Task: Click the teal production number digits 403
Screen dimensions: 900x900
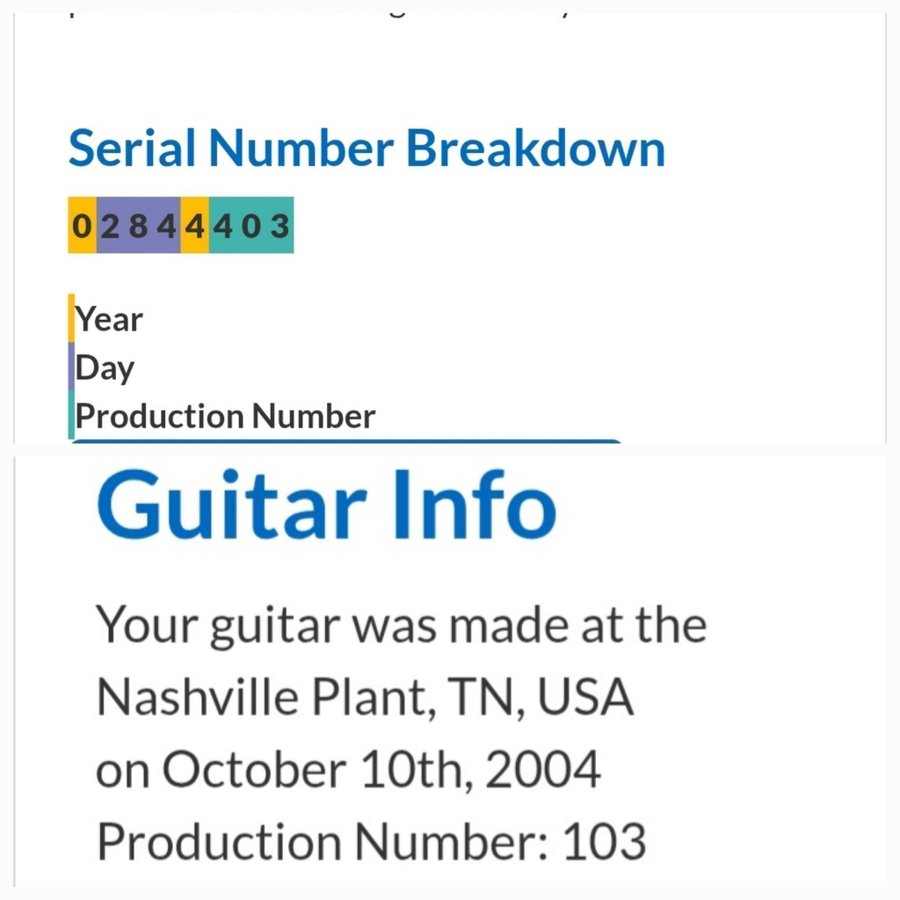Action: 251,225
